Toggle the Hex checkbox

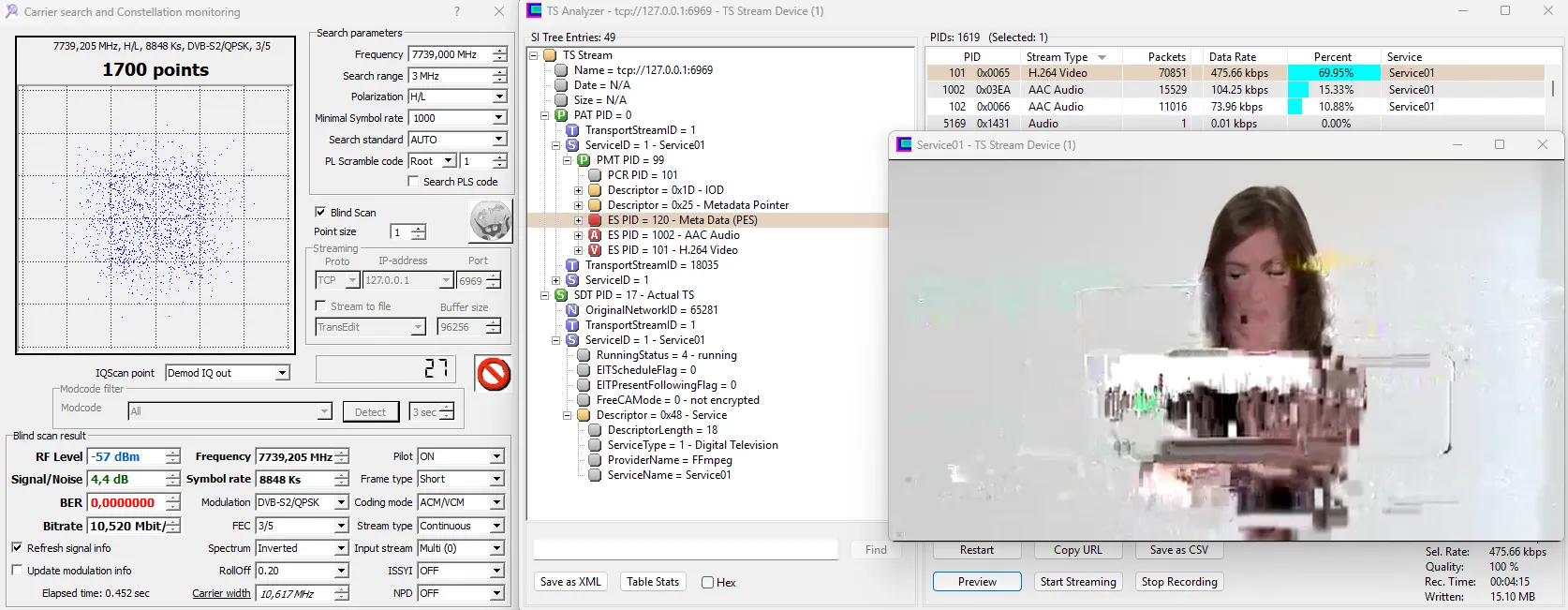708,582
